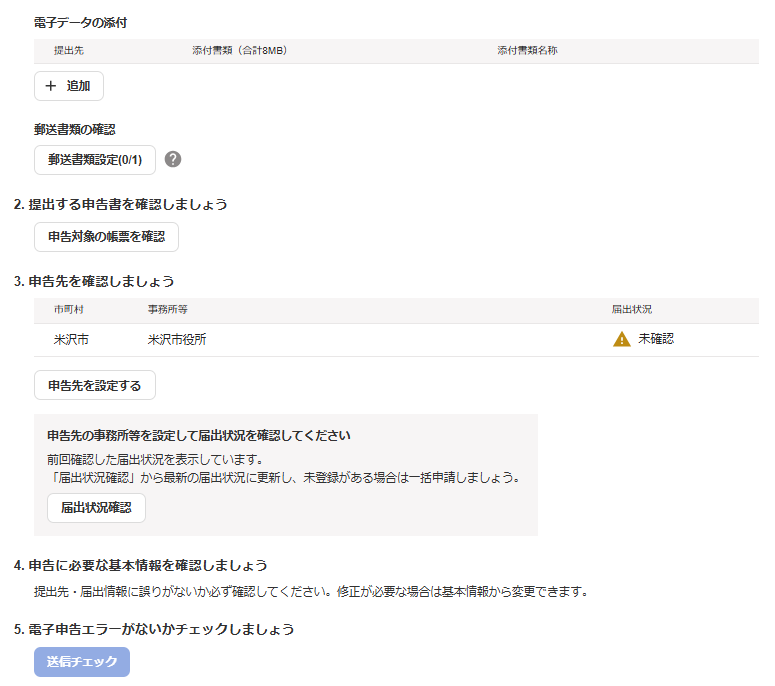The image size is (775, 686).
Task: Open 郵送書類設定(0/1) settings
Action: 95,160
